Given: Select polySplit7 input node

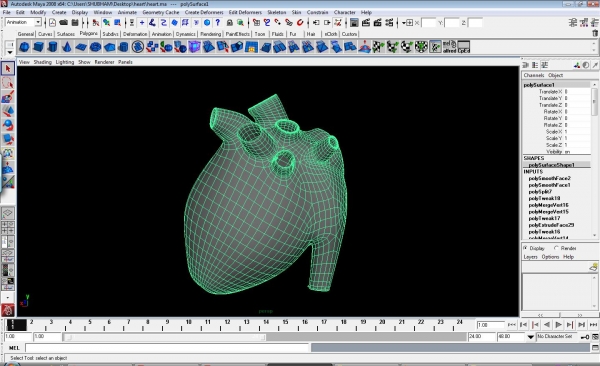Looking at the screenshot, I should pos(540,192).
